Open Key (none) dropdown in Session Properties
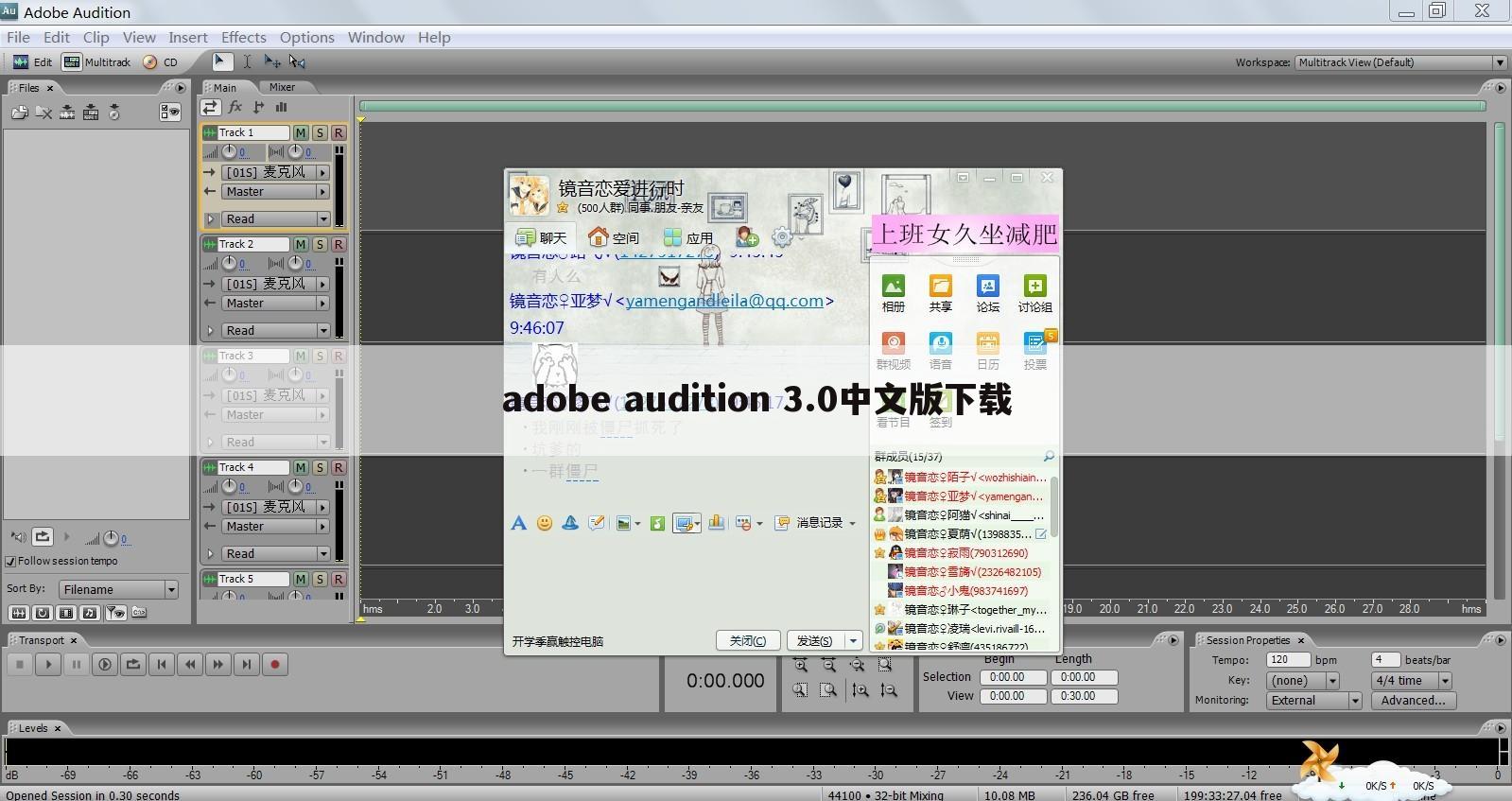 [x=1303, y=680]
